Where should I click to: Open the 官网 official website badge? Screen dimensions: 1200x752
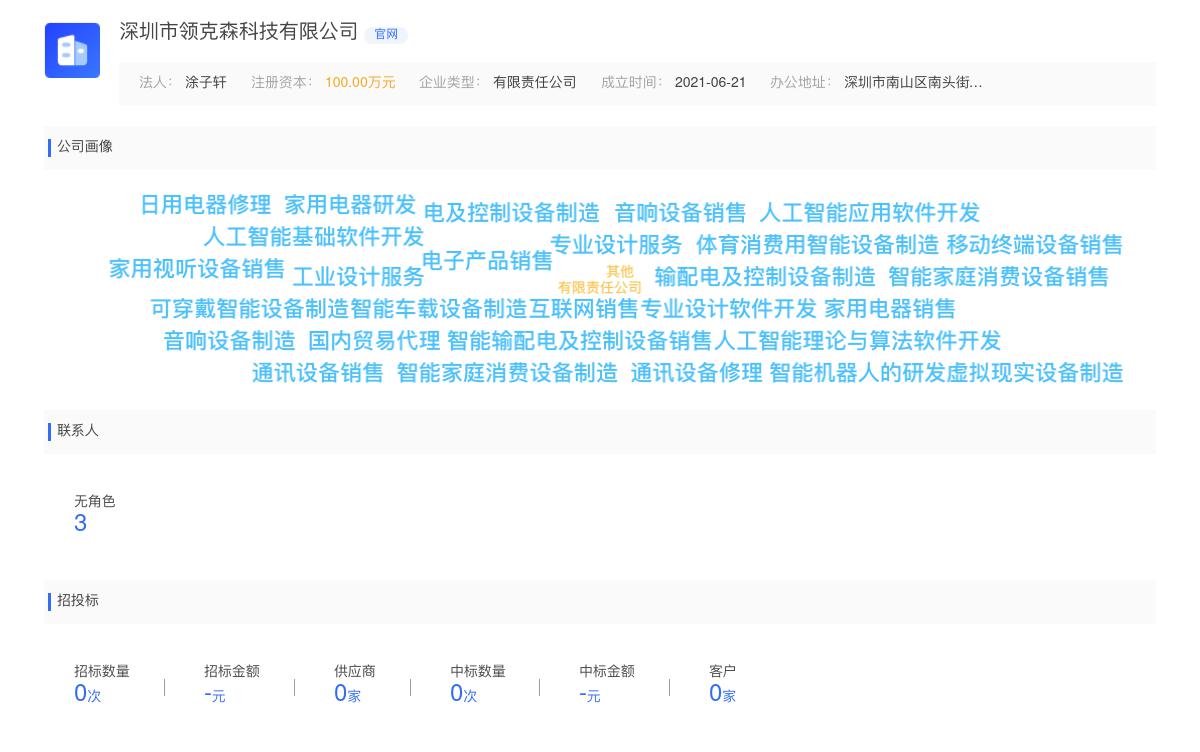click(386, 34)
